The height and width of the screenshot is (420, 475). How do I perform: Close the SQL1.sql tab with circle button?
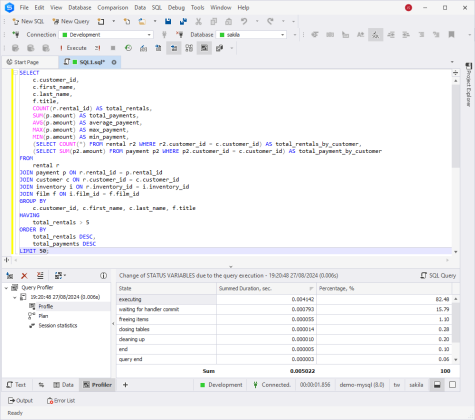tap(114, 62)
